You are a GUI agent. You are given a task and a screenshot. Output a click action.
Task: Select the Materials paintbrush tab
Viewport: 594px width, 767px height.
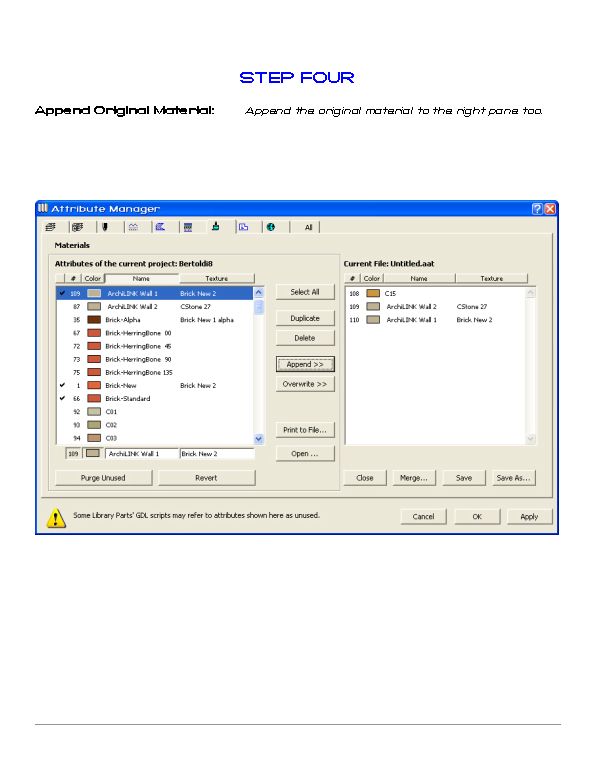click(x=215, y=226)
